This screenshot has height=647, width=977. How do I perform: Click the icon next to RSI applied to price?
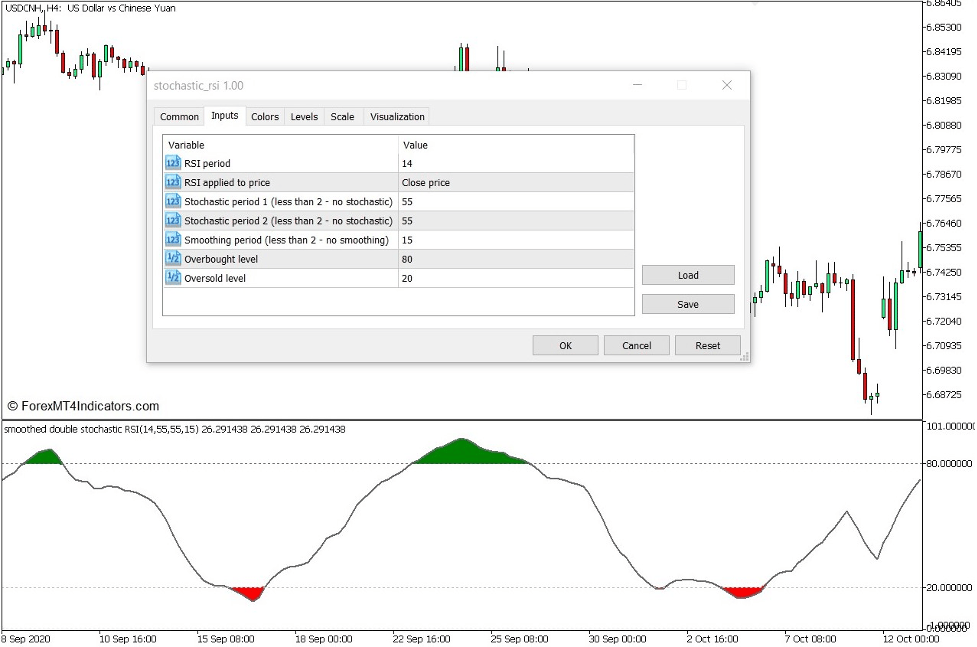coord(171,182)
